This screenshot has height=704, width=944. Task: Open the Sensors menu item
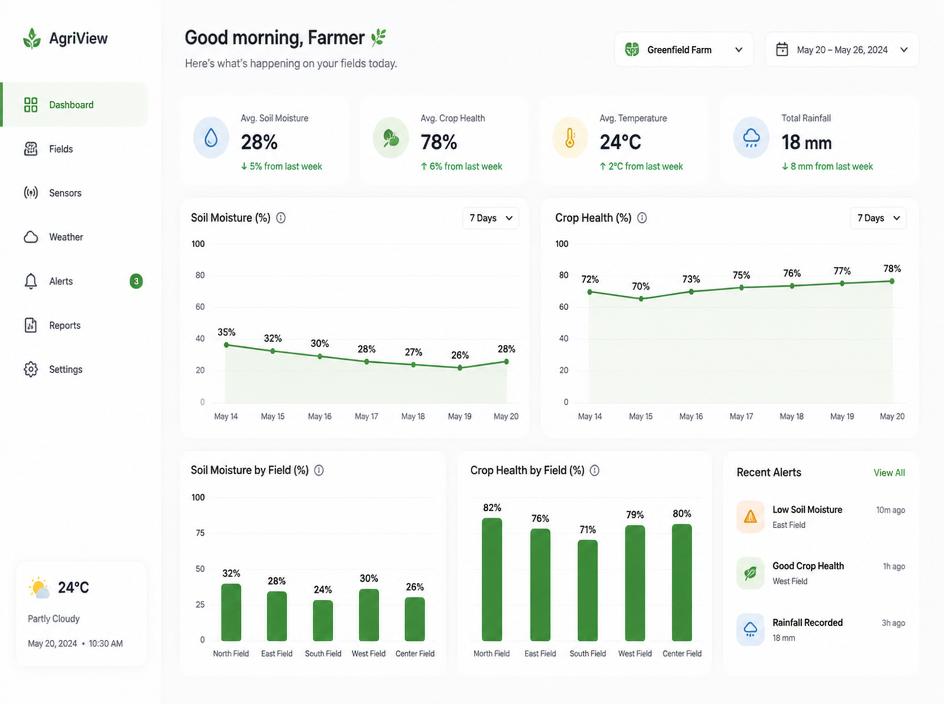(75, 193)
